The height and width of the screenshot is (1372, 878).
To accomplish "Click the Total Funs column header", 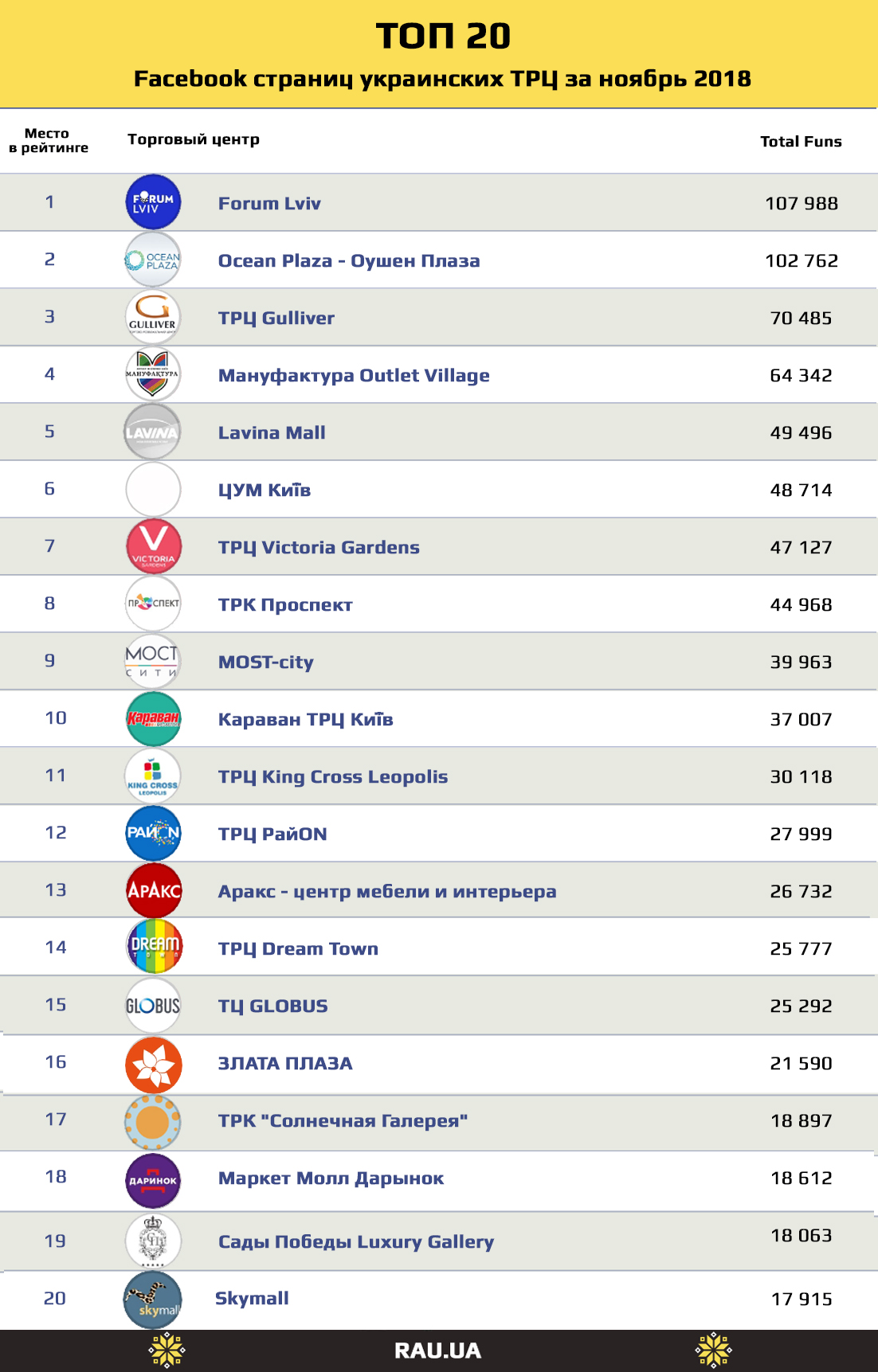I will [x=801, y=141].
